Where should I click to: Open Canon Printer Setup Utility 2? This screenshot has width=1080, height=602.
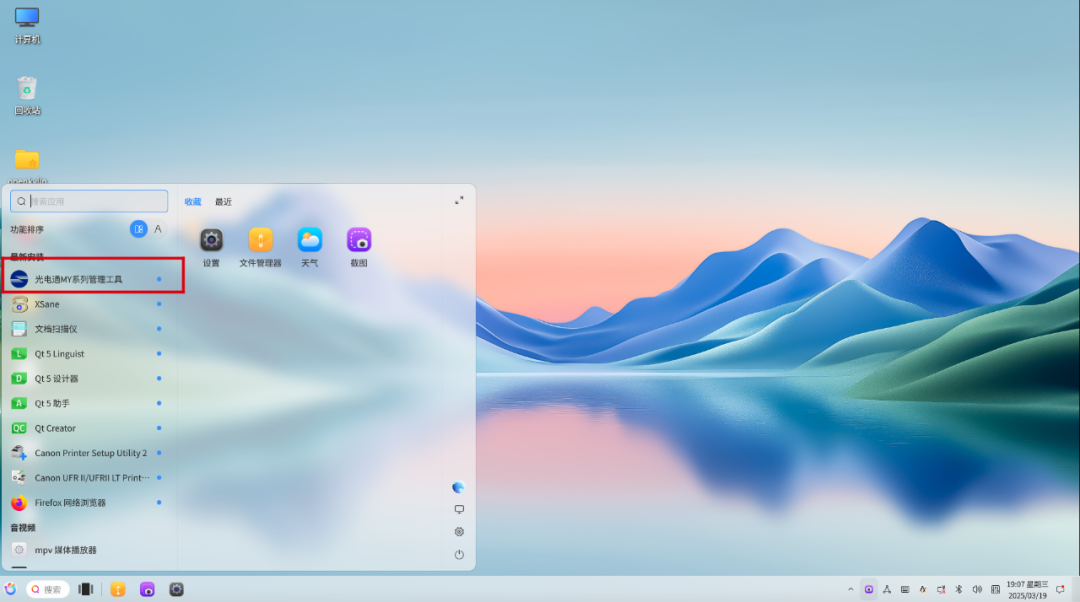[90, 453]
